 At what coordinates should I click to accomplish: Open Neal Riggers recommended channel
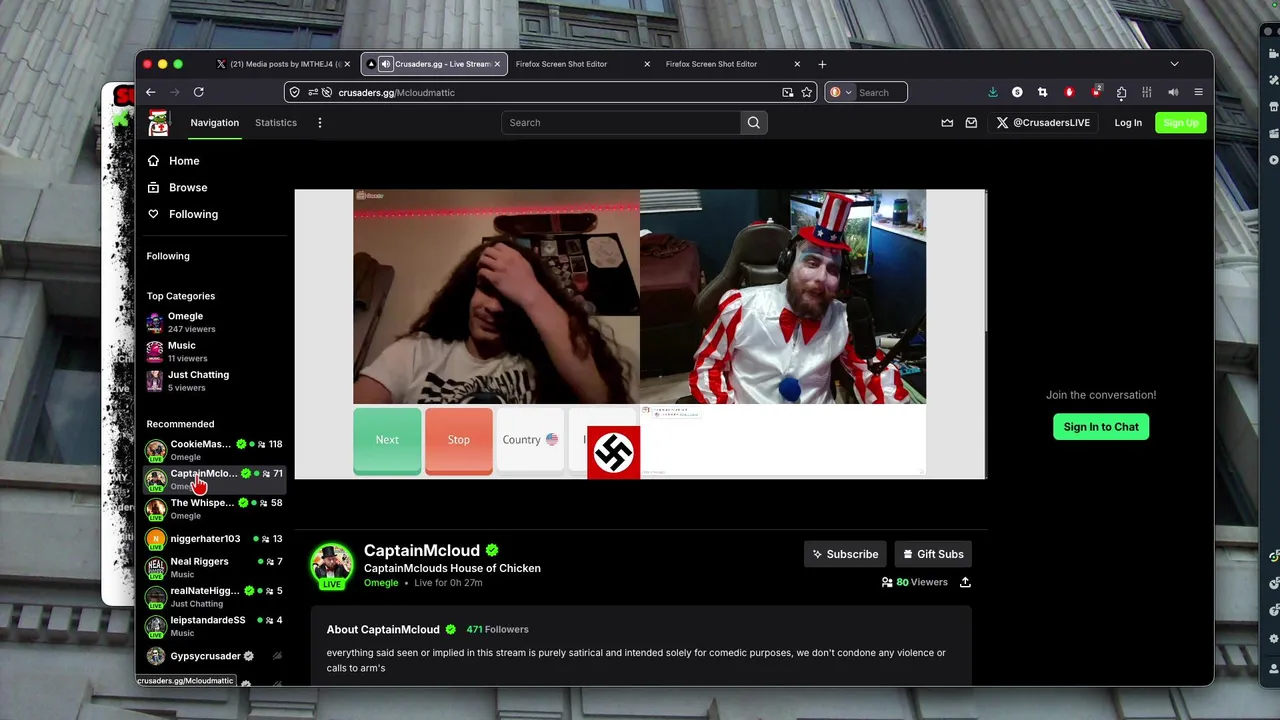pos(214,567)
